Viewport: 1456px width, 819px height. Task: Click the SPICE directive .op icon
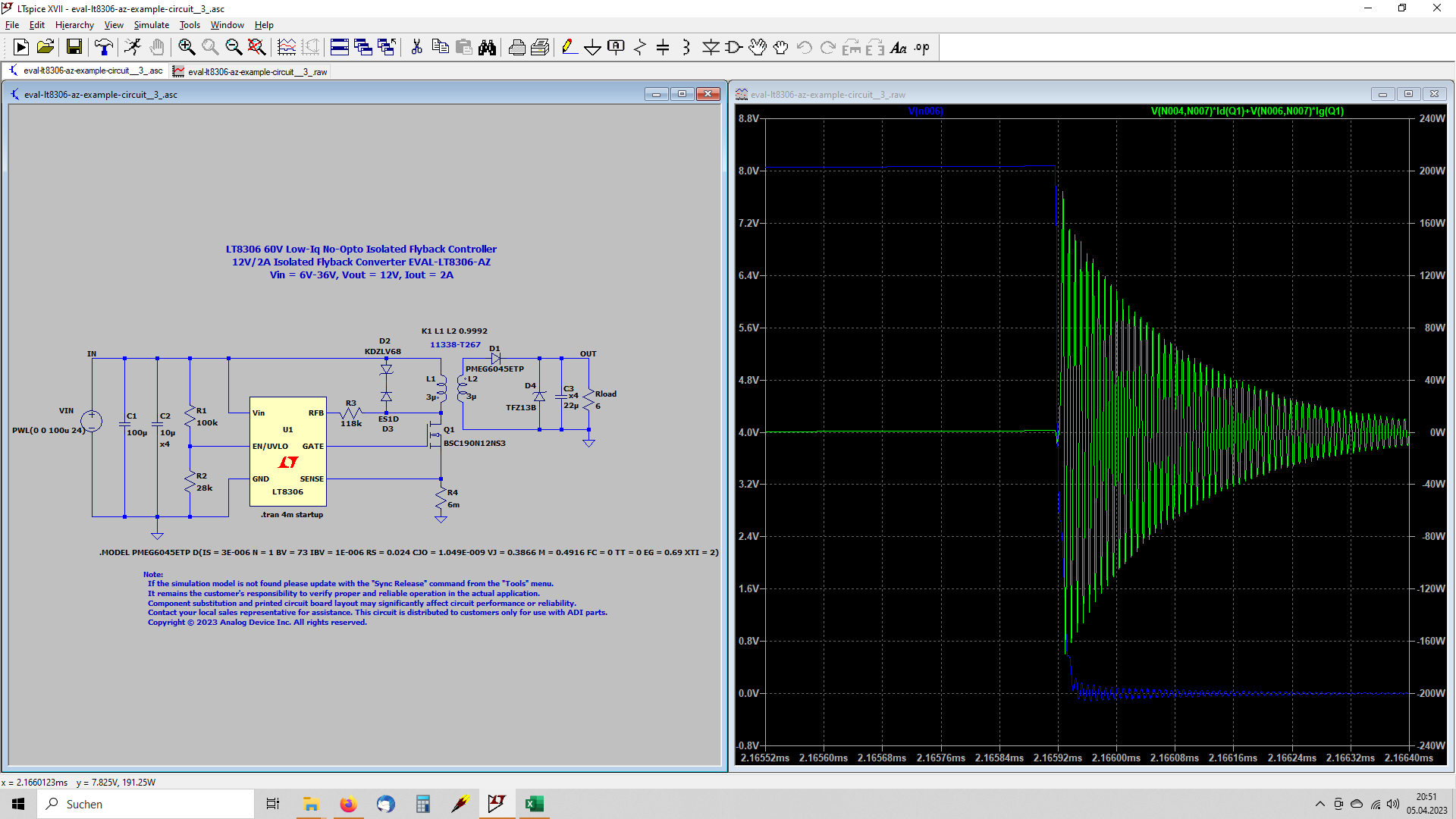(922, 47)
